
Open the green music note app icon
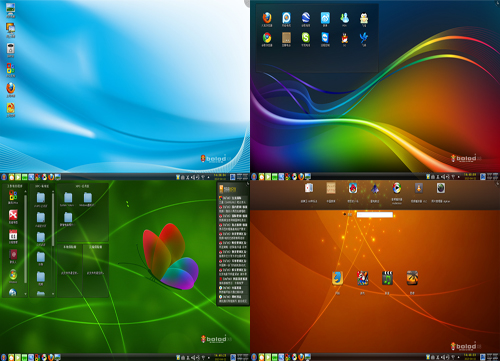click(x=387, y=278)
